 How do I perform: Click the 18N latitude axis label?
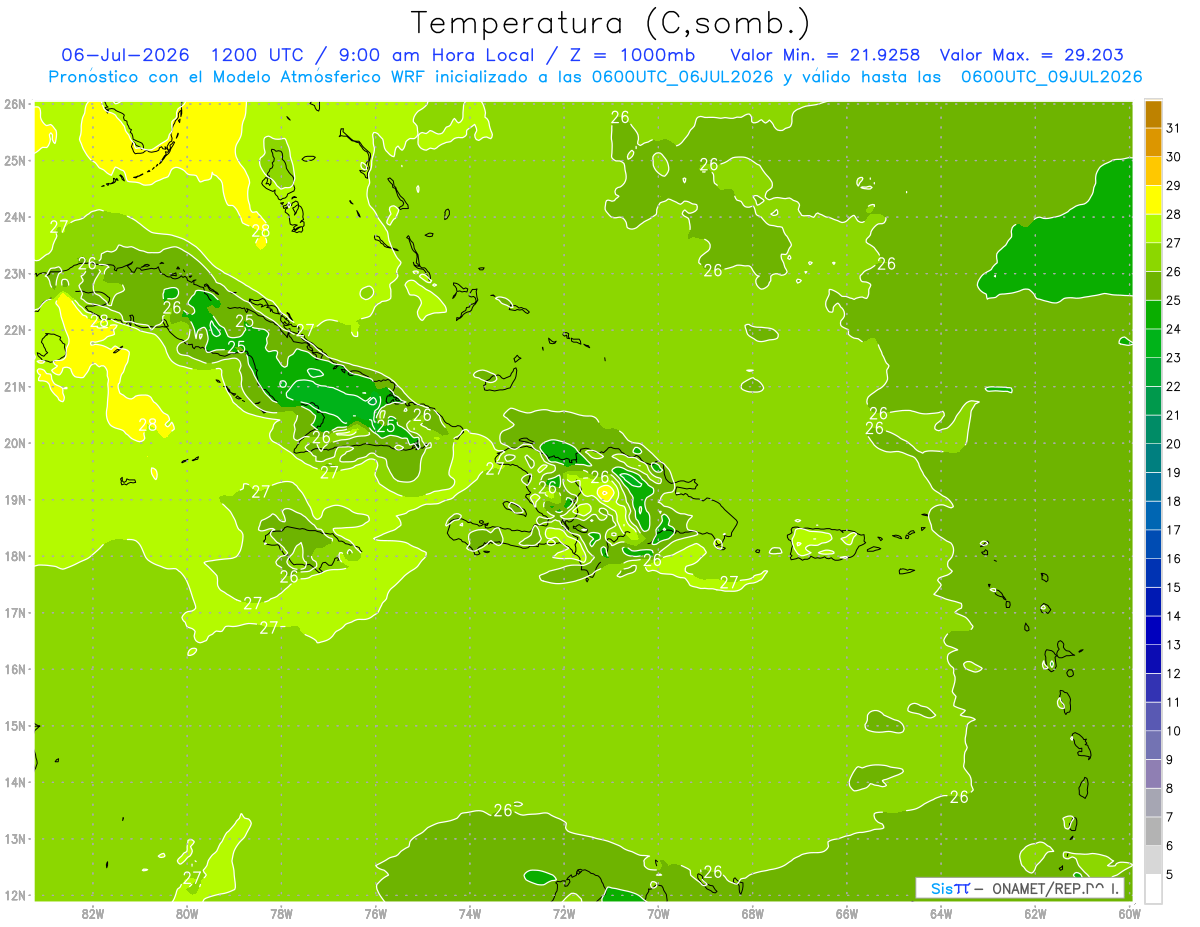tap(14, 556)
